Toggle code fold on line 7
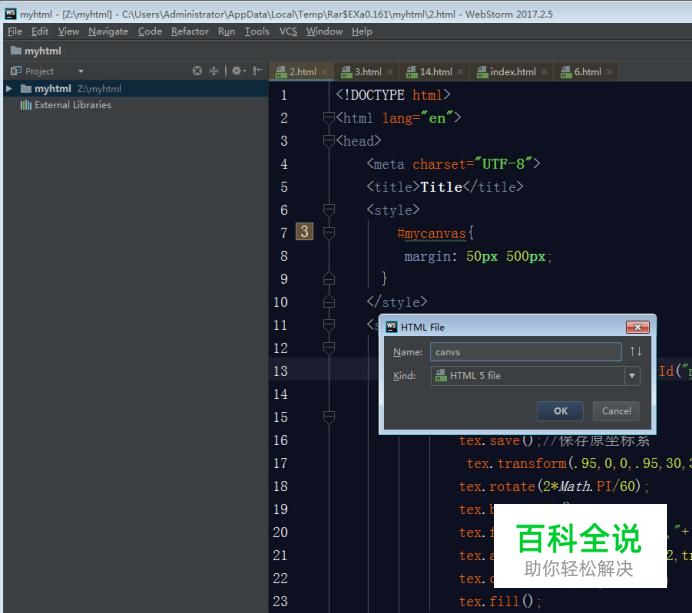Image resolution: width=692 pixels, height=613 pixels. click(329, 233)
